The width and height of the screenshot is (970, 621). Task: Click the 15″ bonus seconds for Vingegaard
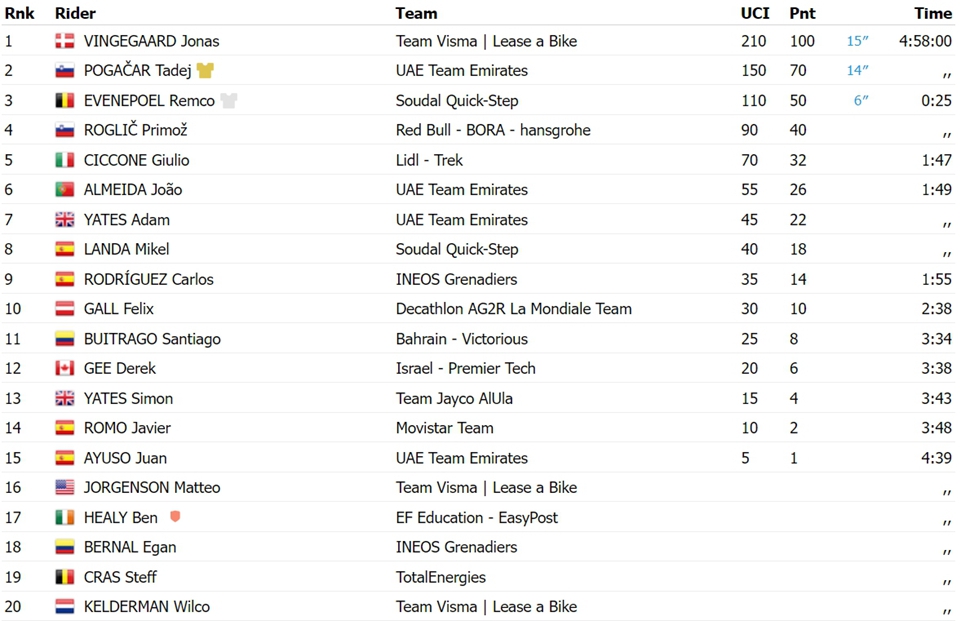click(x=857, y=41)
